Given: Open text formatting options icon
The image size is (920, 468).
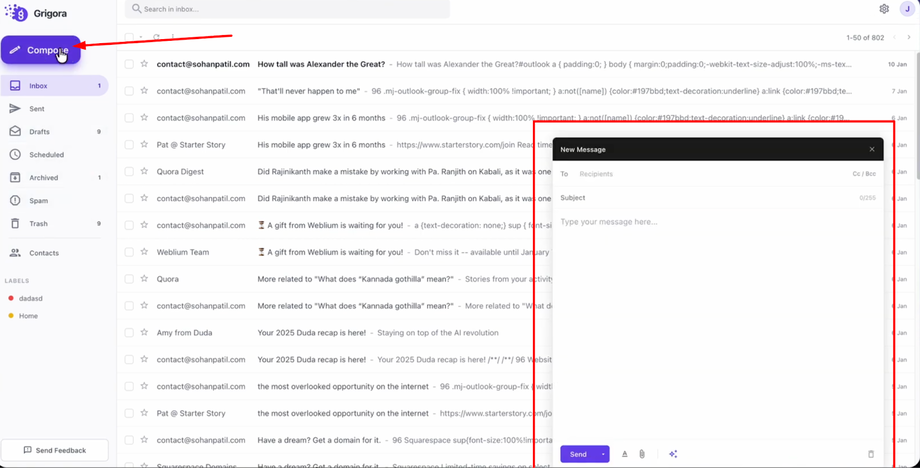Looking at the screenshot, I should tap(625, 454).
